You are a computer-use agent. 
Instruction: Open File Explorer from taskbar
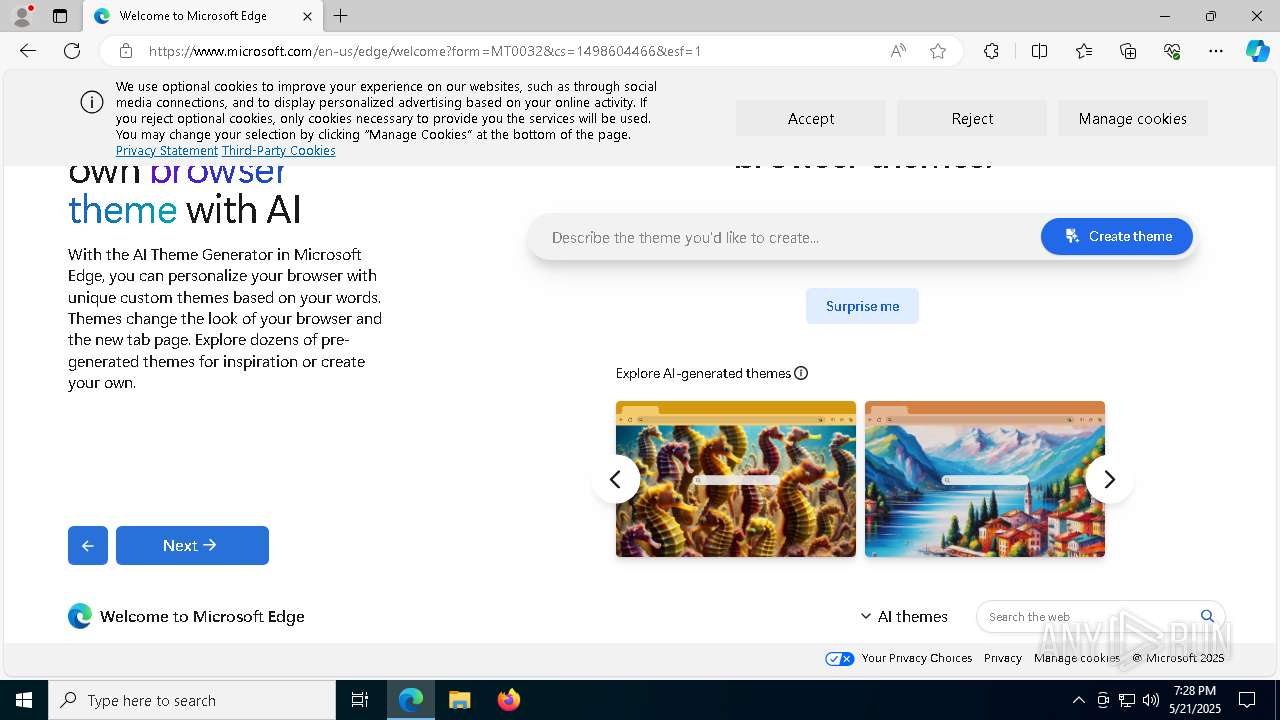(x=459, y=700)
